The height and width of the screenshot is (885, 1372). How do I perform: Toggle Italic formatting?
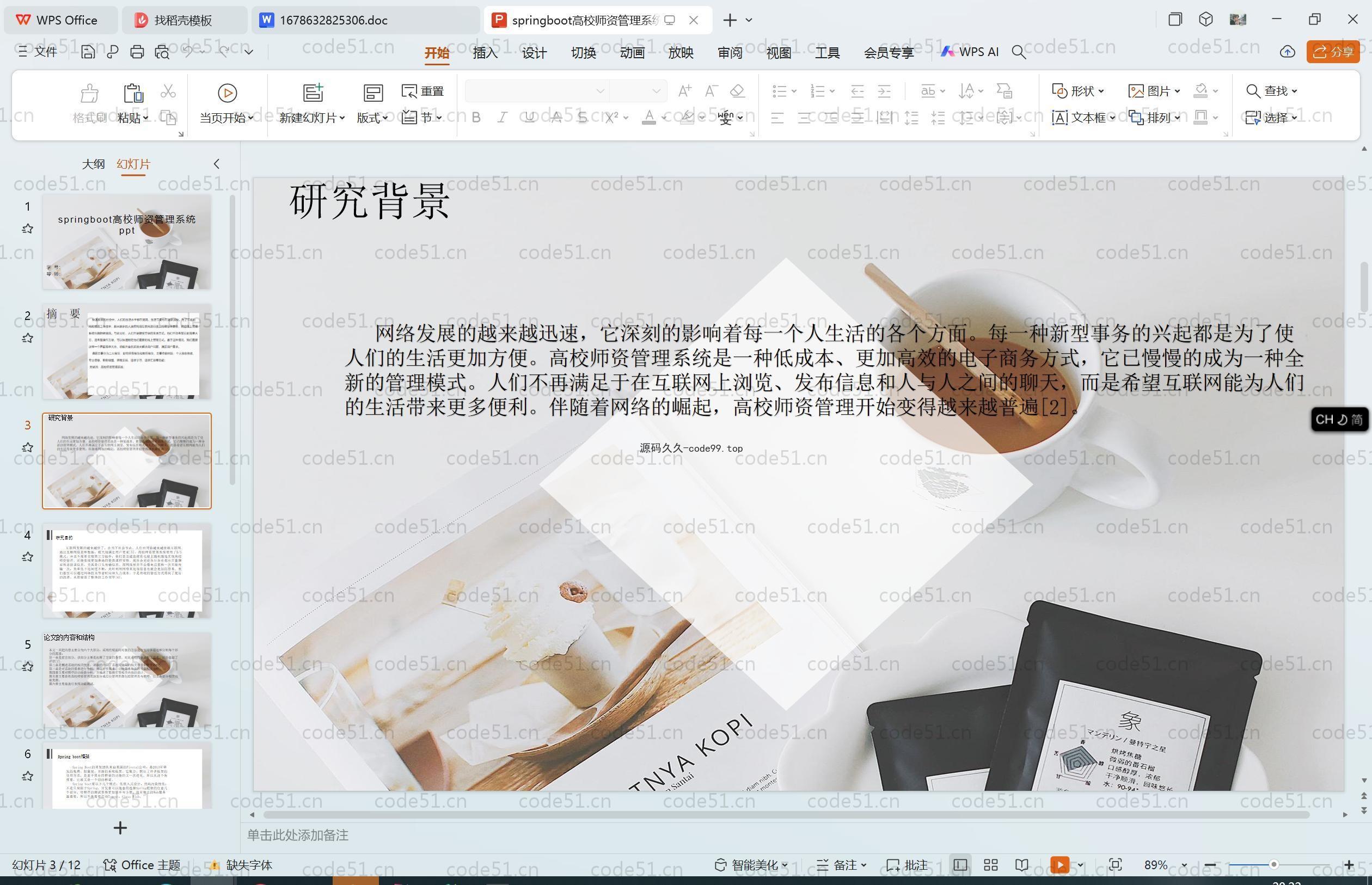point(503,118)
